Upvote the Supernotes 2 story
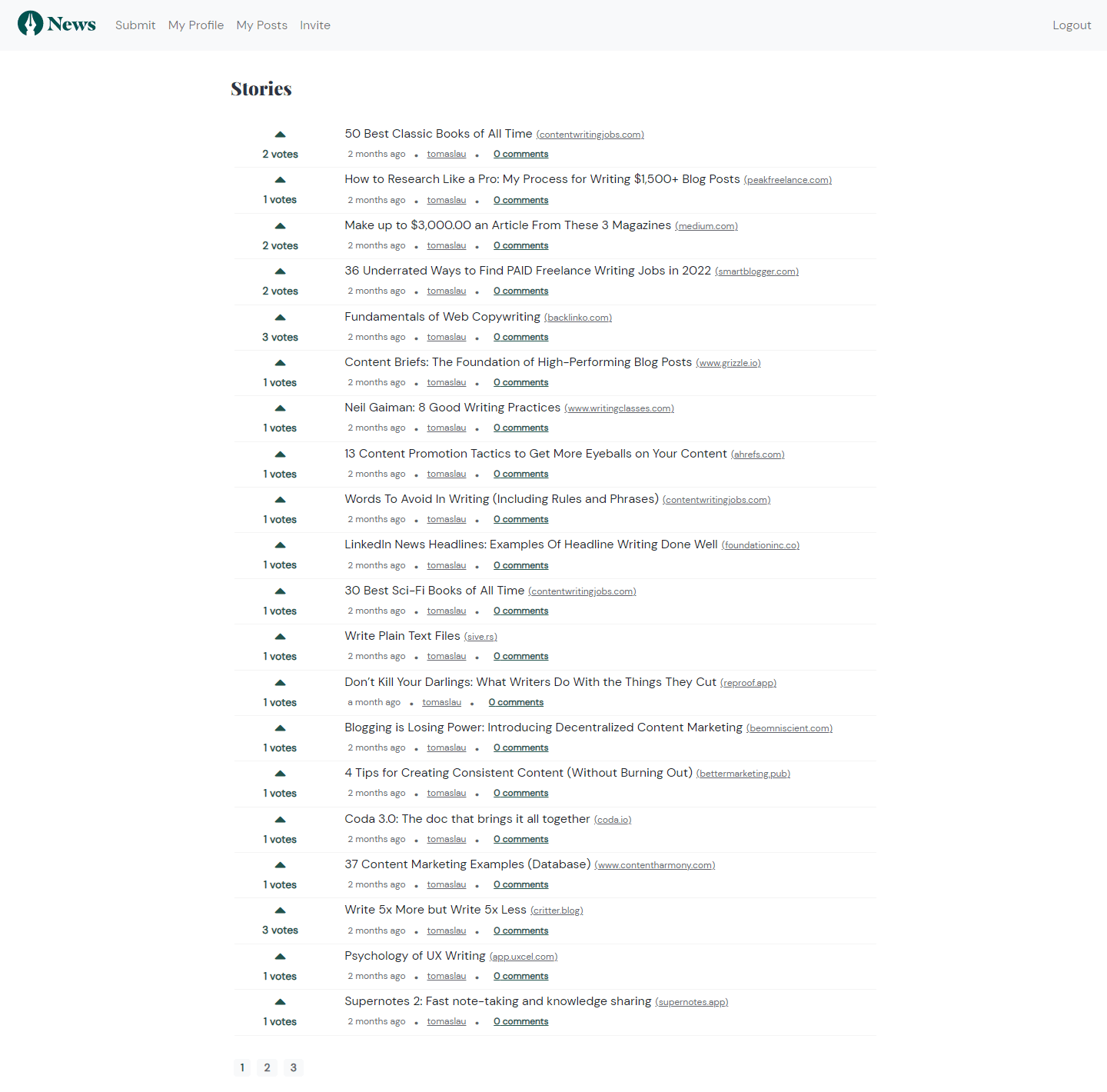The height and width of the screenshot is (1092, 1107). (280, 1001)
